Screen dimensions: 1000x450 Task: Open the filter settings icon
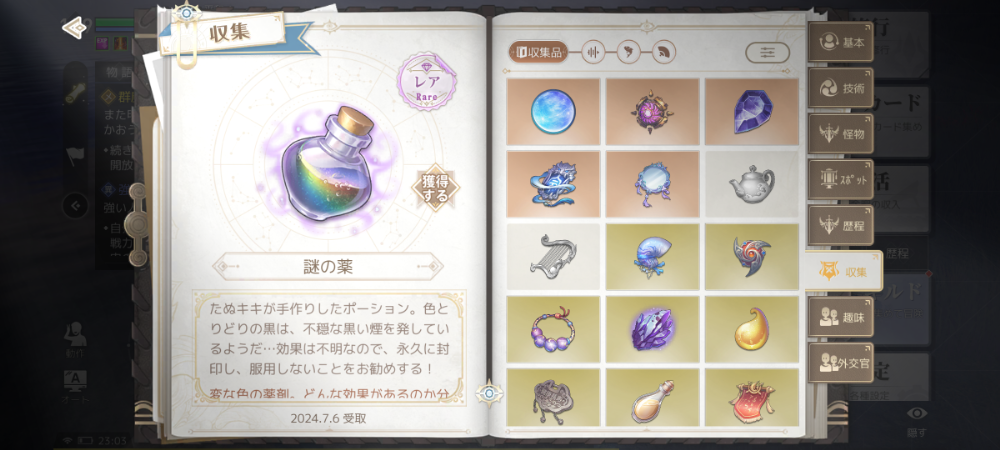click(x=767, y=52)
